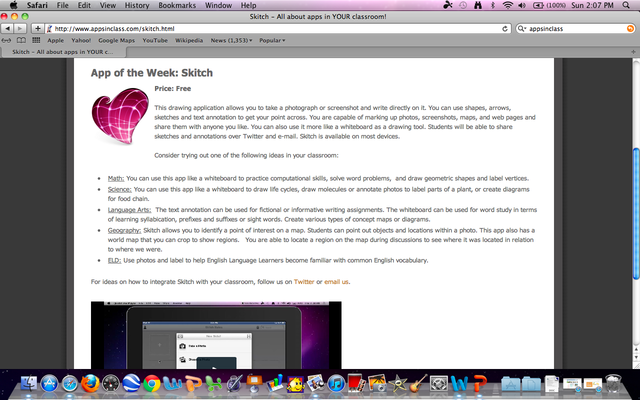640x400 pixels.
Task: Click the Apple bookmark link
Action: [x=56, y=40]
